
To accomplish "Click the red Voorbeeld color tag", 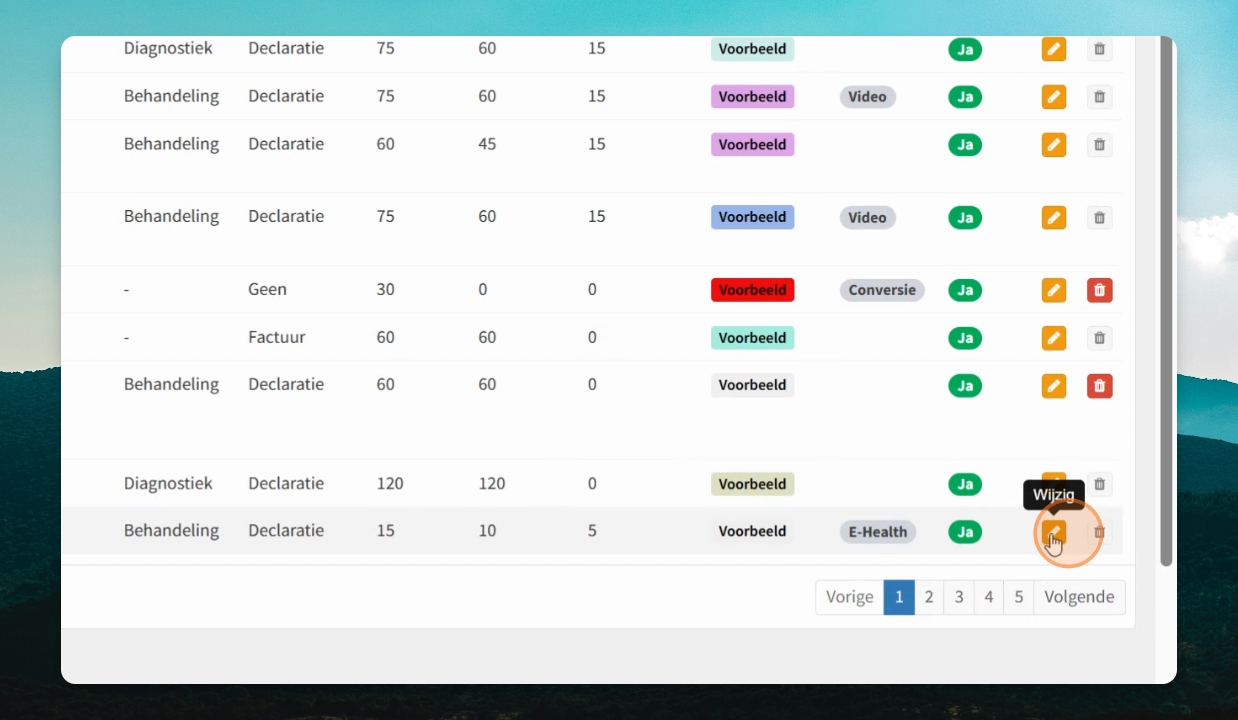I will [752, 290].
